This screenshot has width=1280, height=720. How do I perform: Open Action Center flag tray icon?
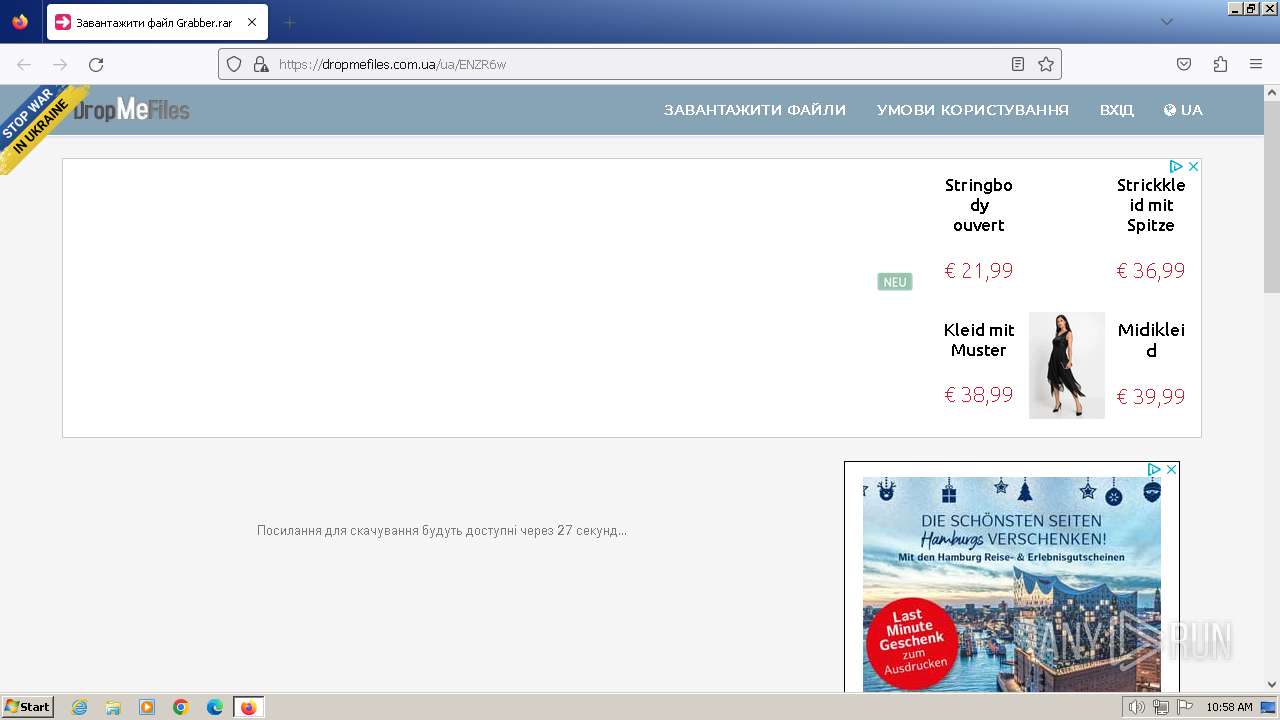coord(1185,707)
